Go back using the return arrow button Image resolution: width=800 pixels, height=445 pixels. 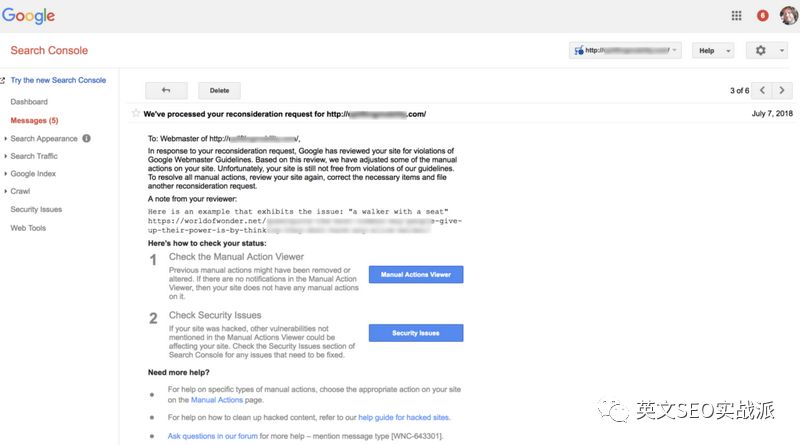[x=166, y=90]
